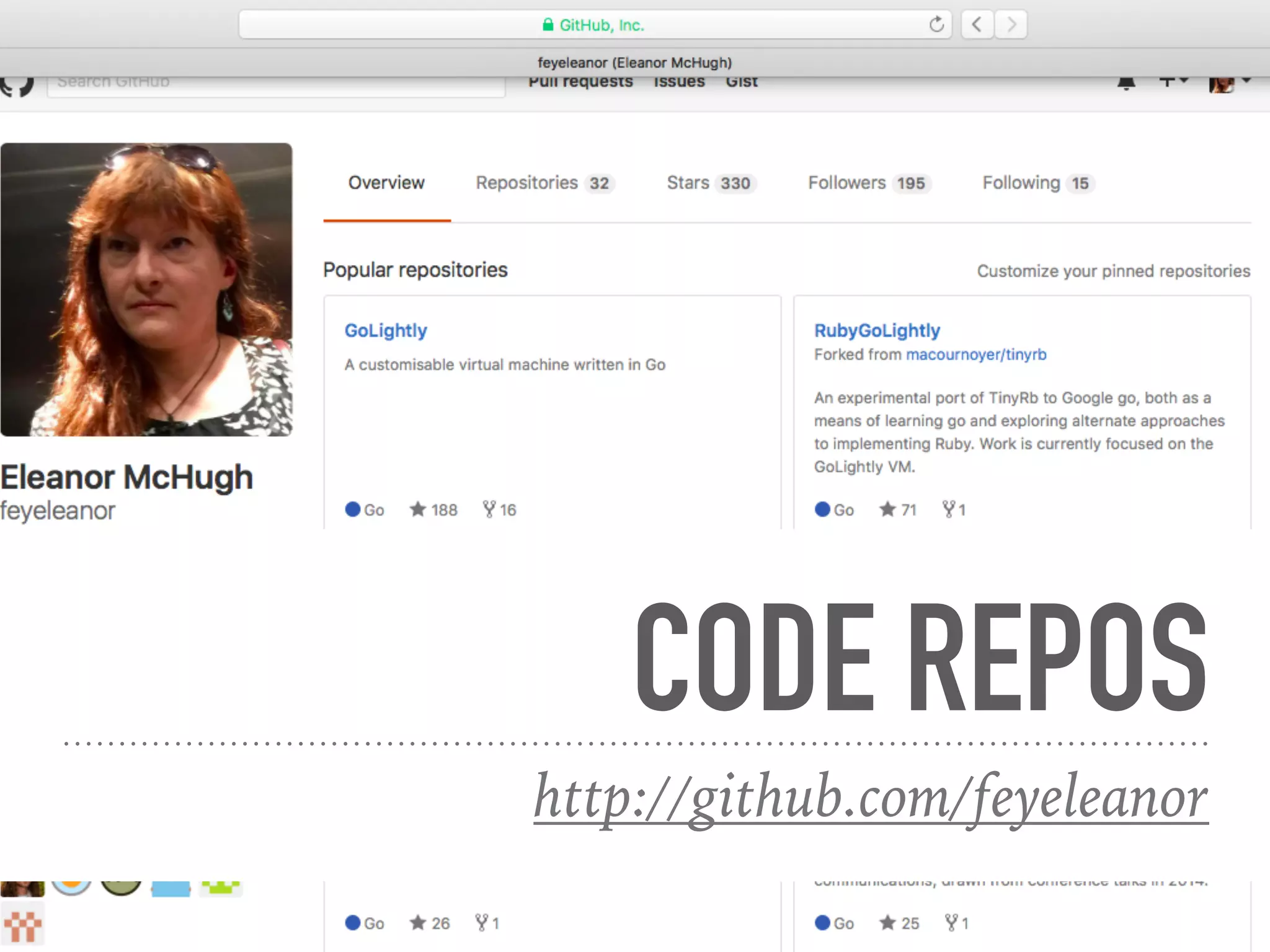Viewport: 1270px width, 952px height.
Task: Click the fork icon beside 26 stars
Action: 481,923
